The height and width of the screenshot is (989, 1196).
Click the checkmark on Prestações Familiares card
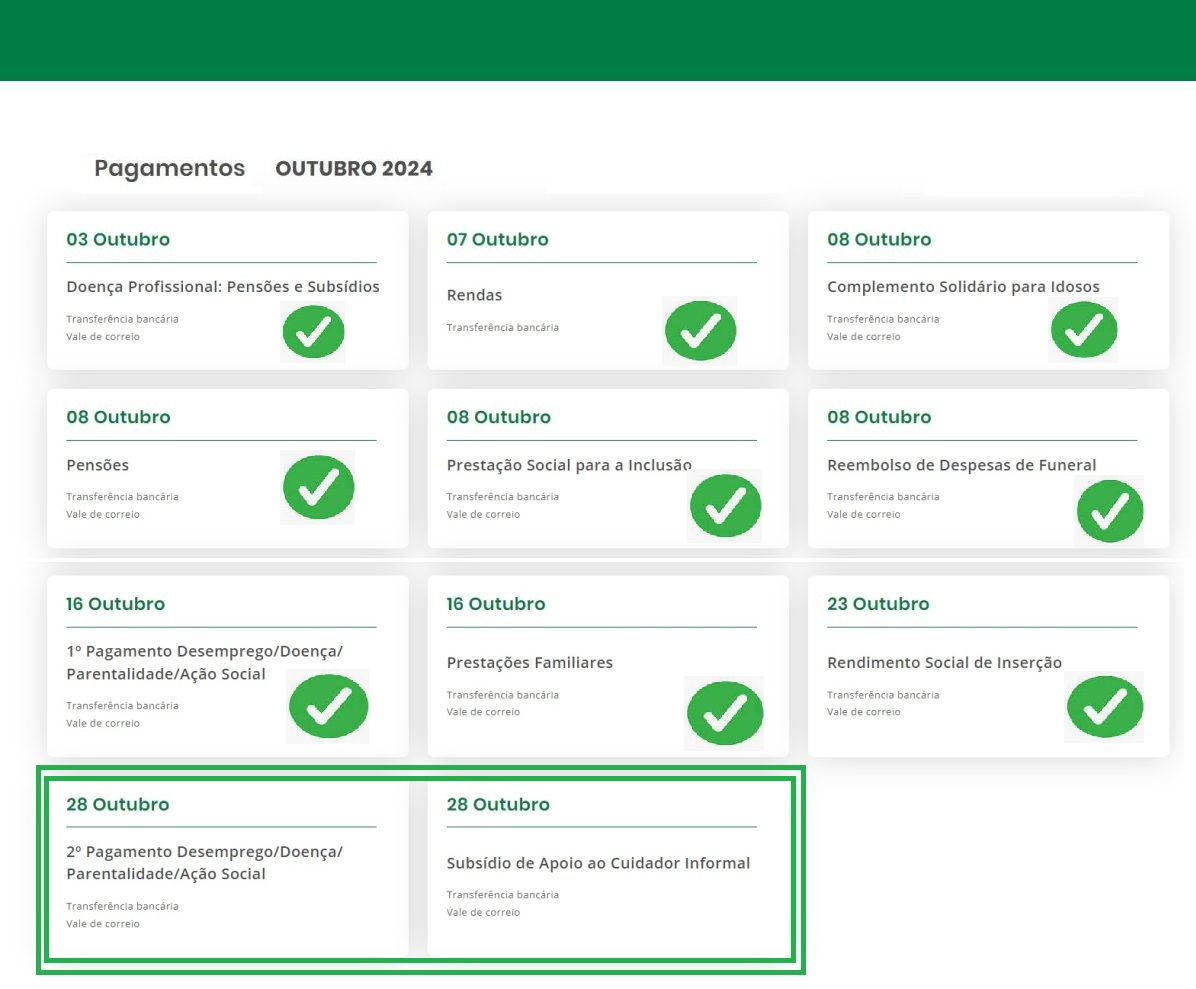[725, 711]
